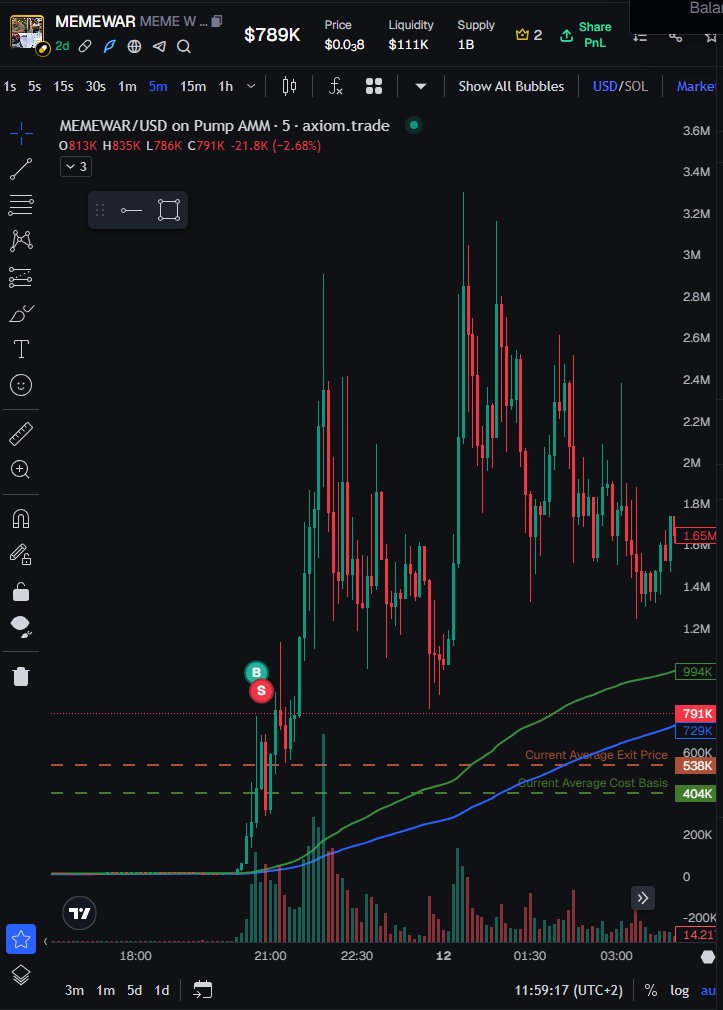
Task: Open the feather pill icon link
Action: (x=110, y=46)
